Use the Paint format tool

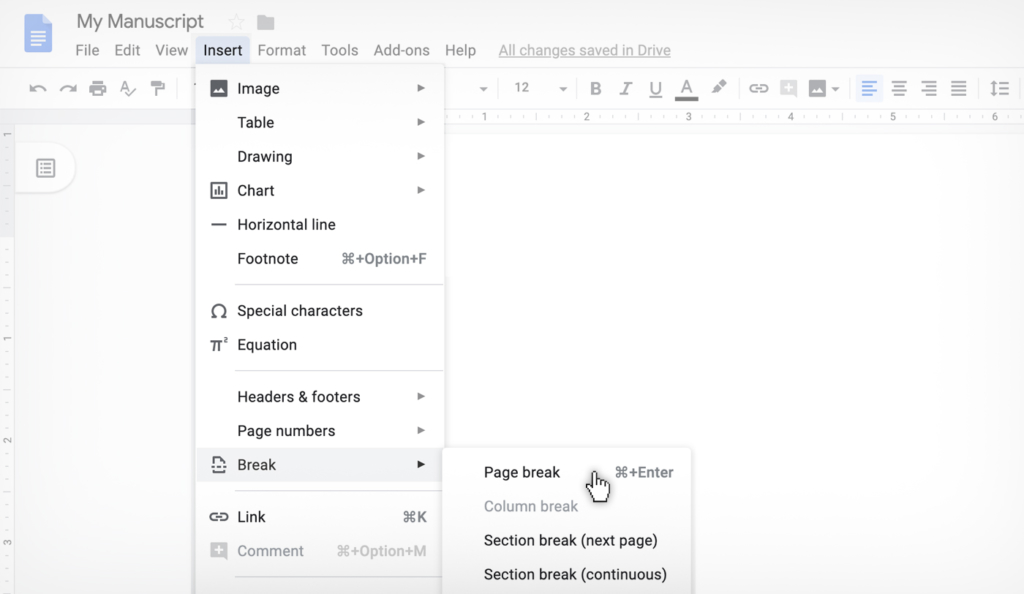156,88
